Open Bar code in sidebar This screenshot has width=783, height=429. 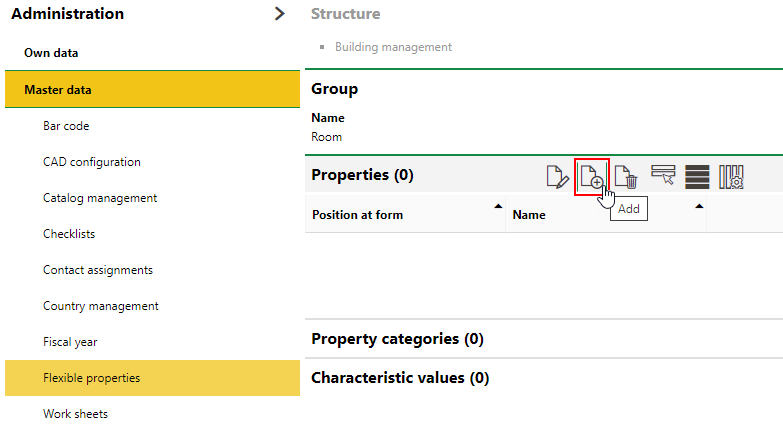[66, 126]
